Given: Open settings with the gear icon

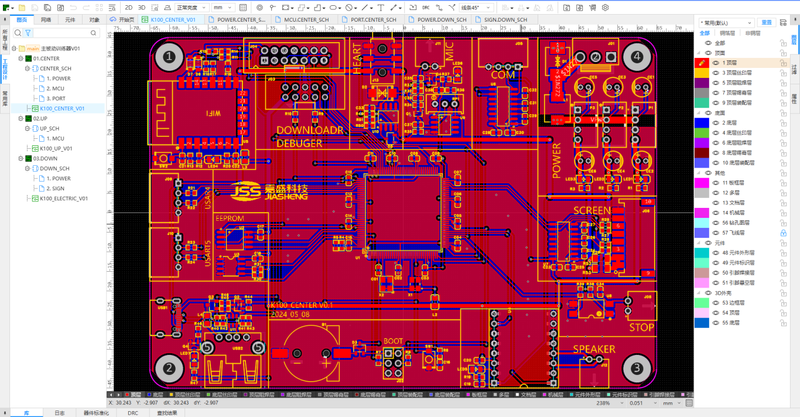Looking at the screenshot, I should tap(606, 8).
